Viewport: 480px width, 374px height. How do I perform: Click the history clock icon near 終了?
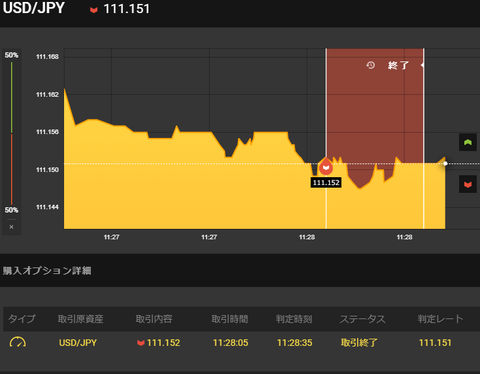point(370,65)
